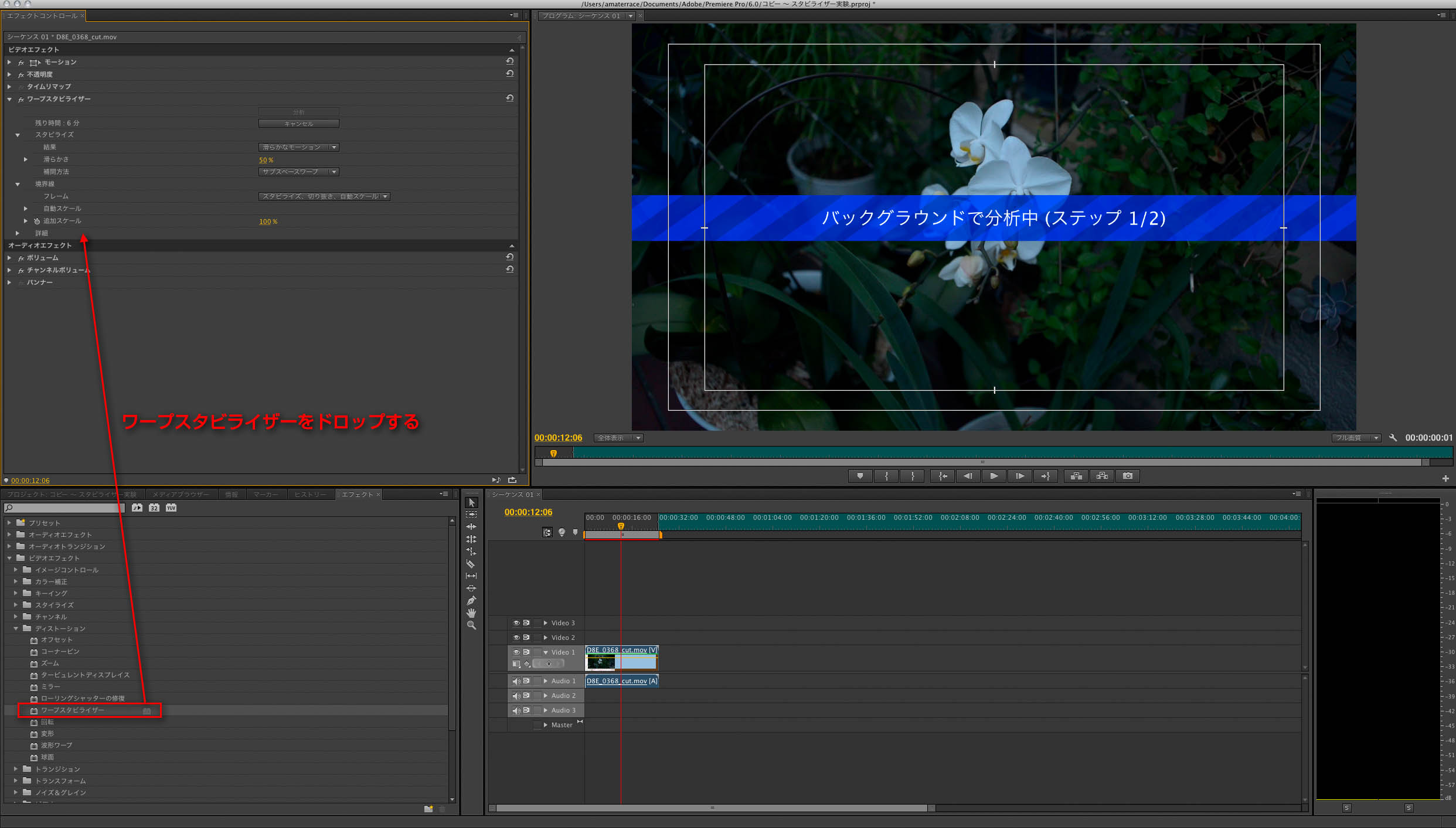The width and height of the screenshot is (1456, 828).
Task: Open the 補間方法 dropdown (サブスペースワープ)
Action: 299,172
